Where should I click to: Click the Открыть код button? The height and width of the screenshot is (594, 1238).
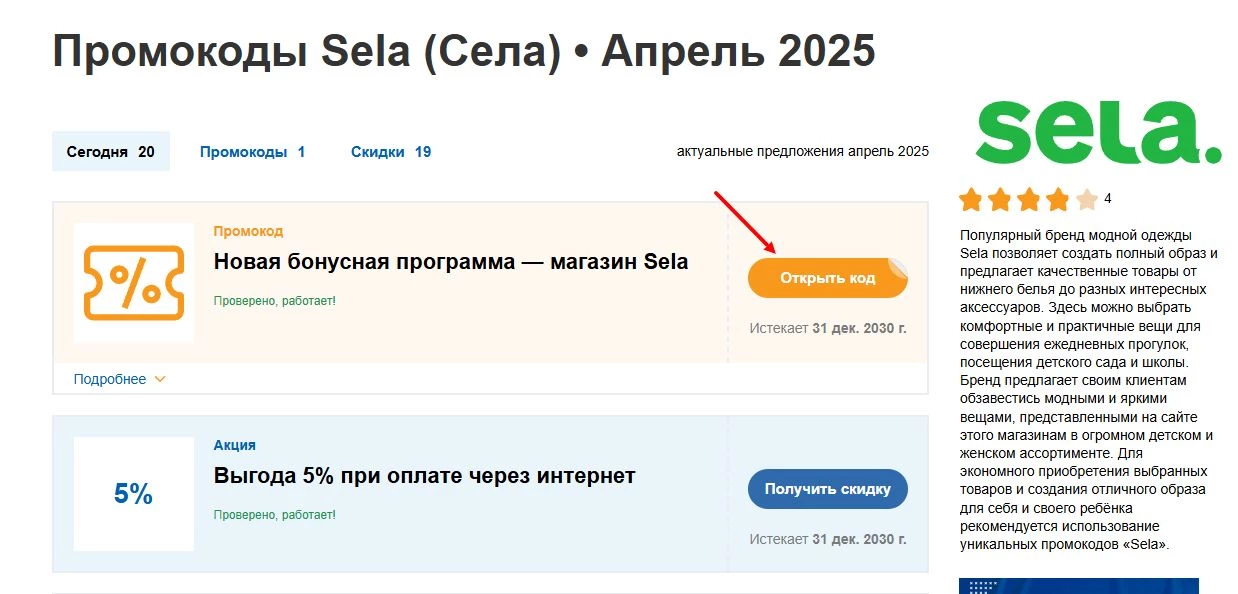827,277
